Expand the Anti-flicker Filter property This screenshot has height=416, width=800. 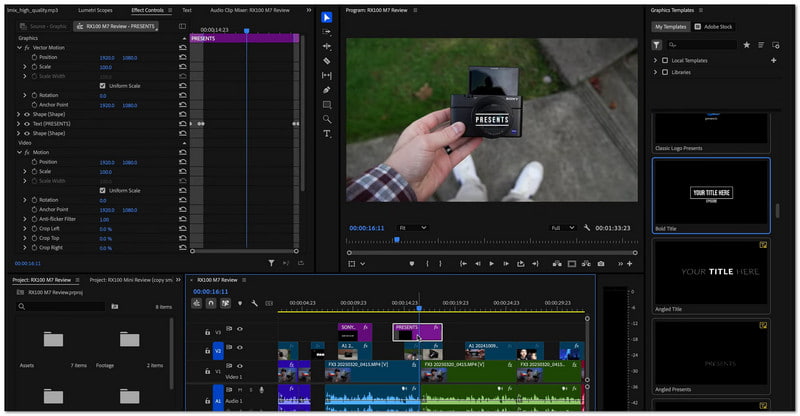24,219
